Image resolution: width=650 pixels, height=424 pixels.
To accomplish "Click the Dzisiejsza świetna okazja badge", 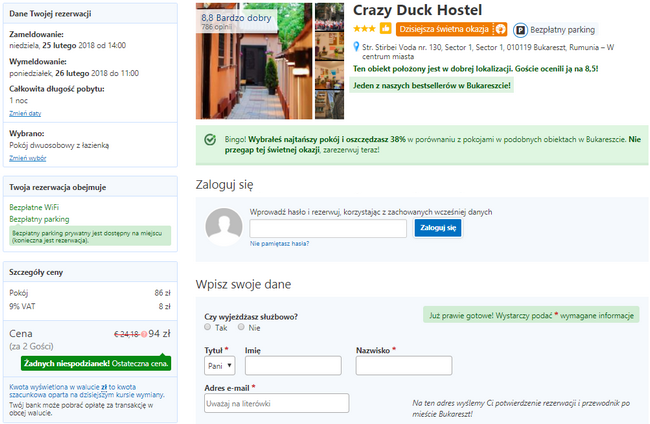I will (451, 29).
